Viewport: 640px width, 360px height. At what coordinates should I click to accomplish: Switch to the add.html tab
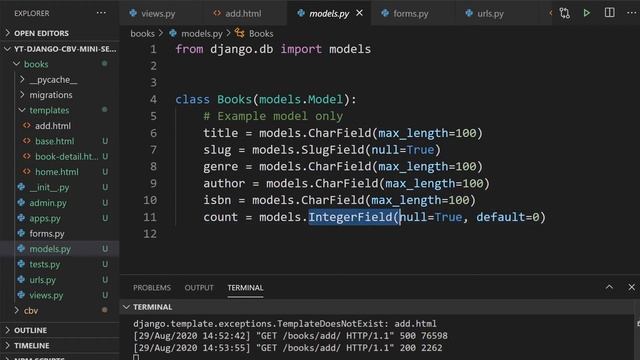pyautogui.click(x=243, y=13)
